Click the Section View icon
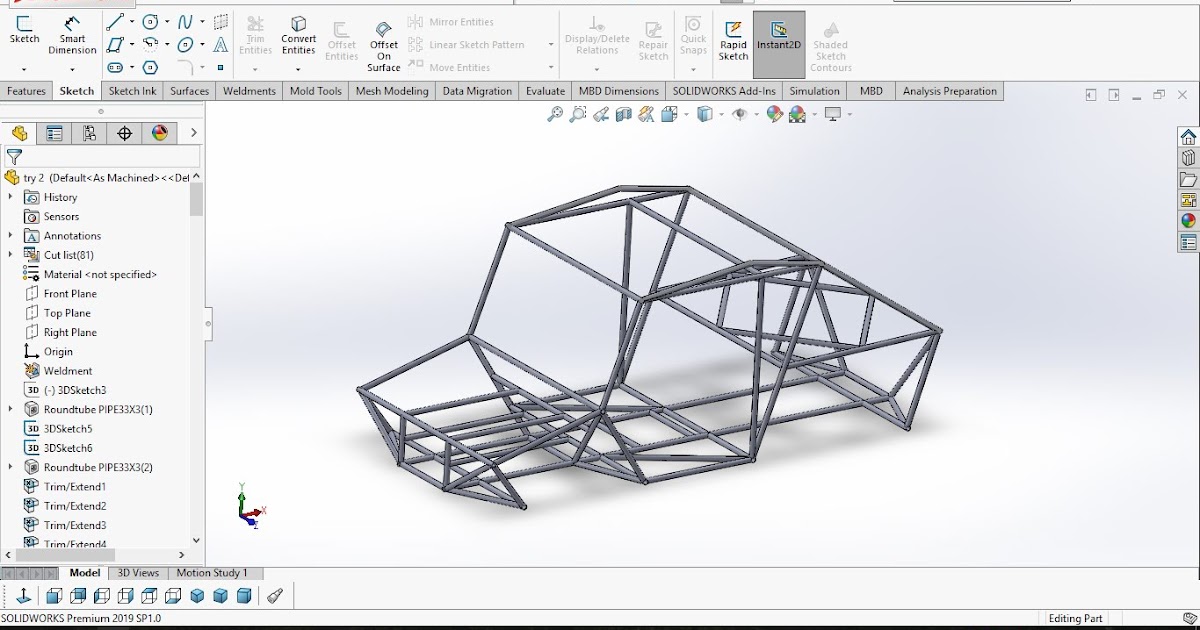The image size is (1200, 630). tap(624, 114)
